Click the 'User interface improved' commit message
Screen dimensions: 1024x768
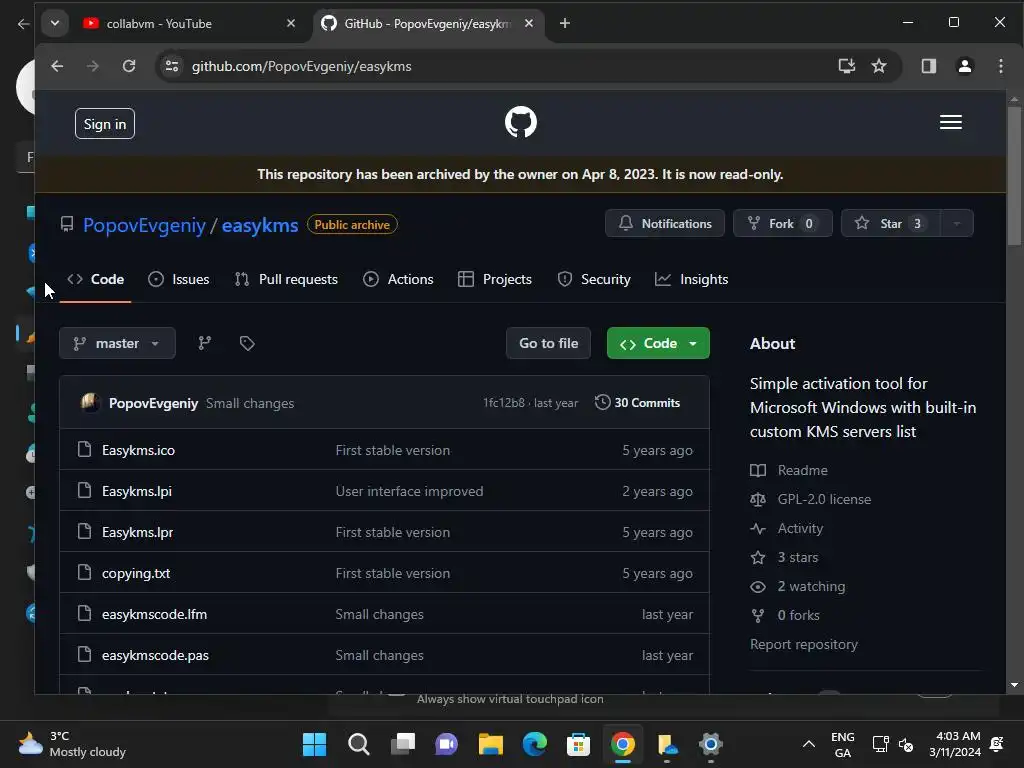409,491
